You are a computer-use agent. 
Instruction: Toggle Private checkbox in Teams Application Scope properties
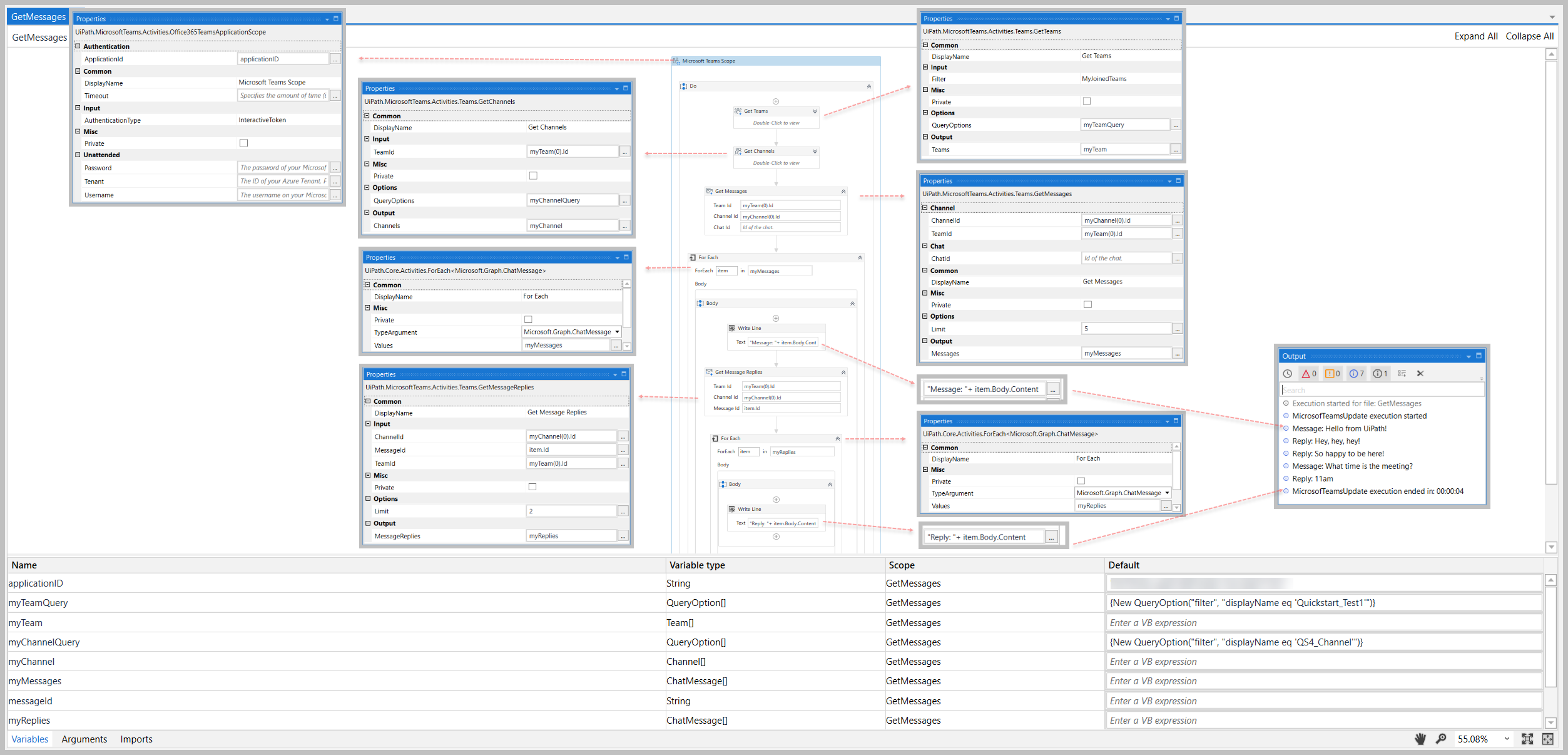point(244,143)
